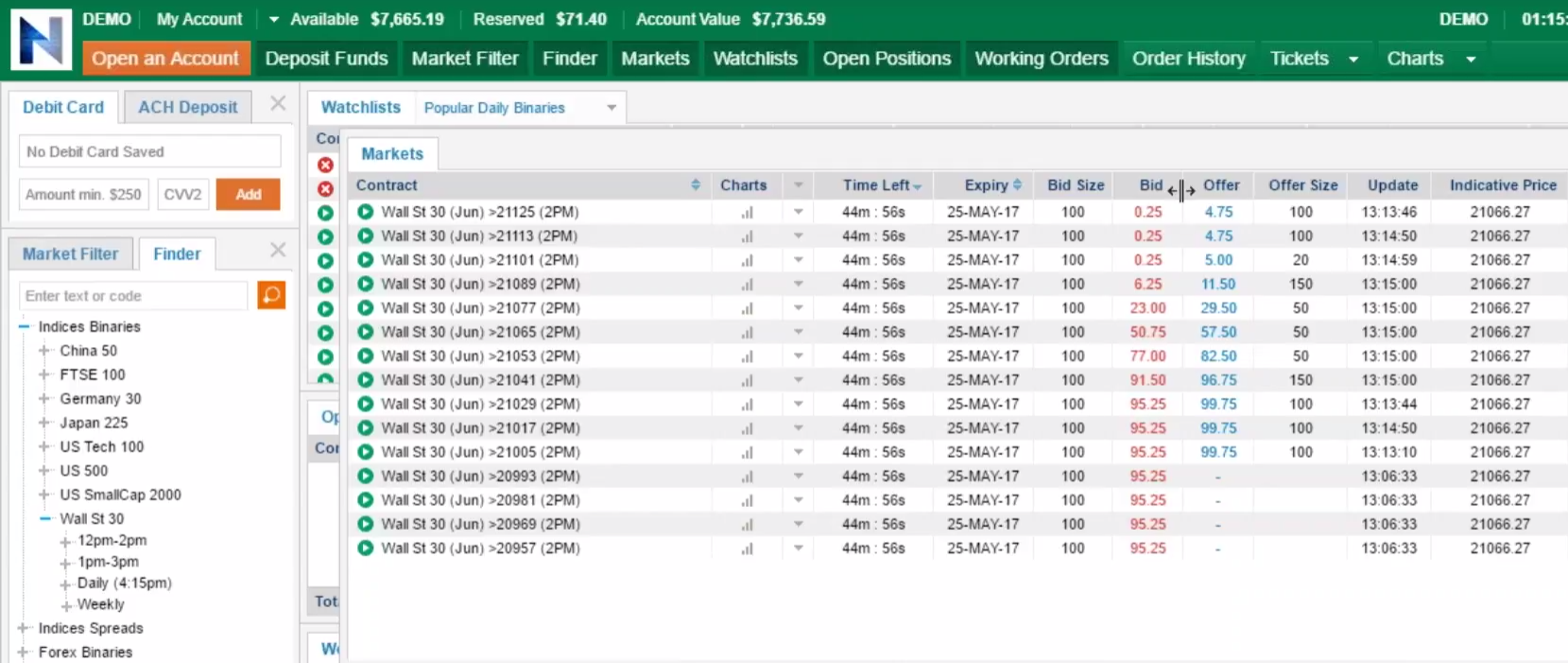
Task: Open trade ticket for Wall St 30 >21041
Action: click(365, 380)
